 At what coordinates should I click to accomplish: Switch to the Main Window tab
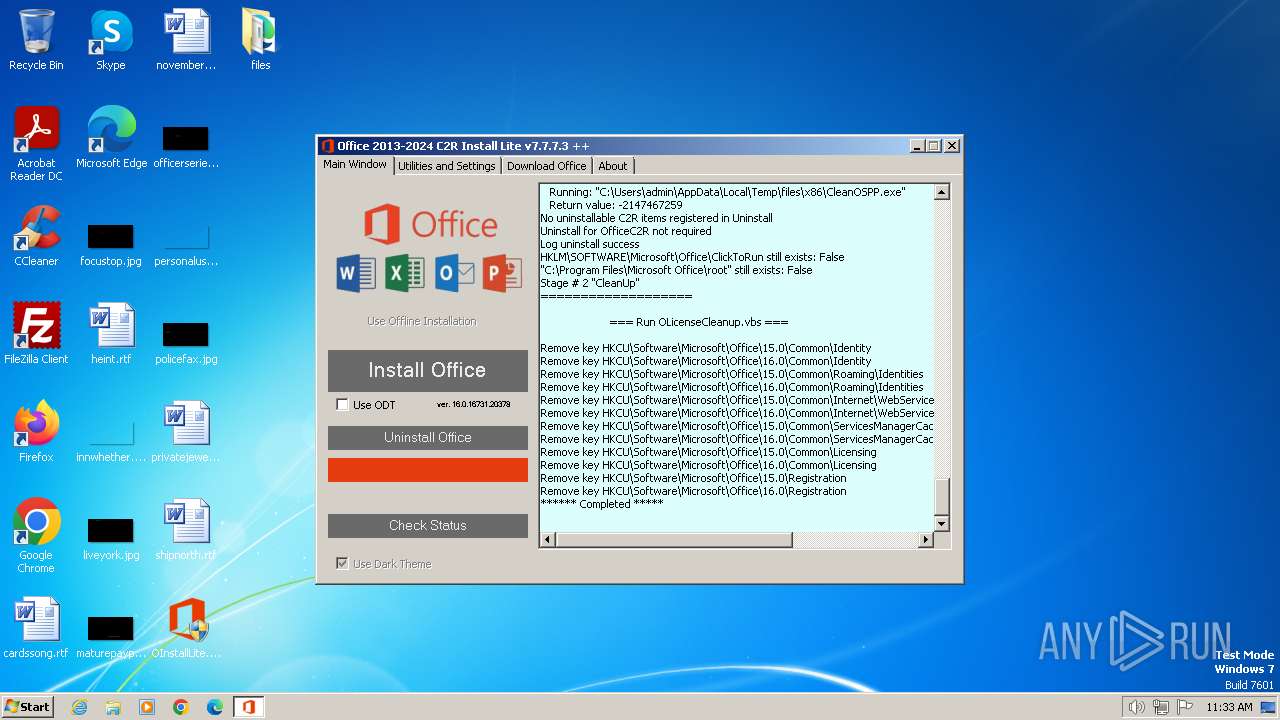355,165
